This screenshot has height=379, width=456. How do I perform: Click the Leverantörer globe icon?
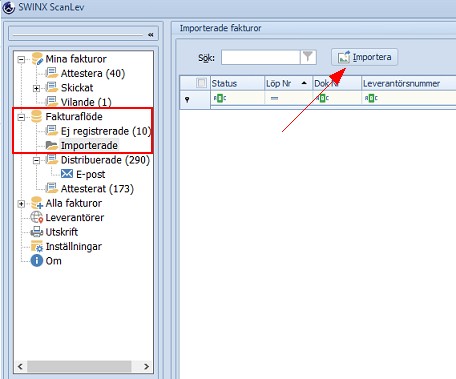[x=37, y=217]
